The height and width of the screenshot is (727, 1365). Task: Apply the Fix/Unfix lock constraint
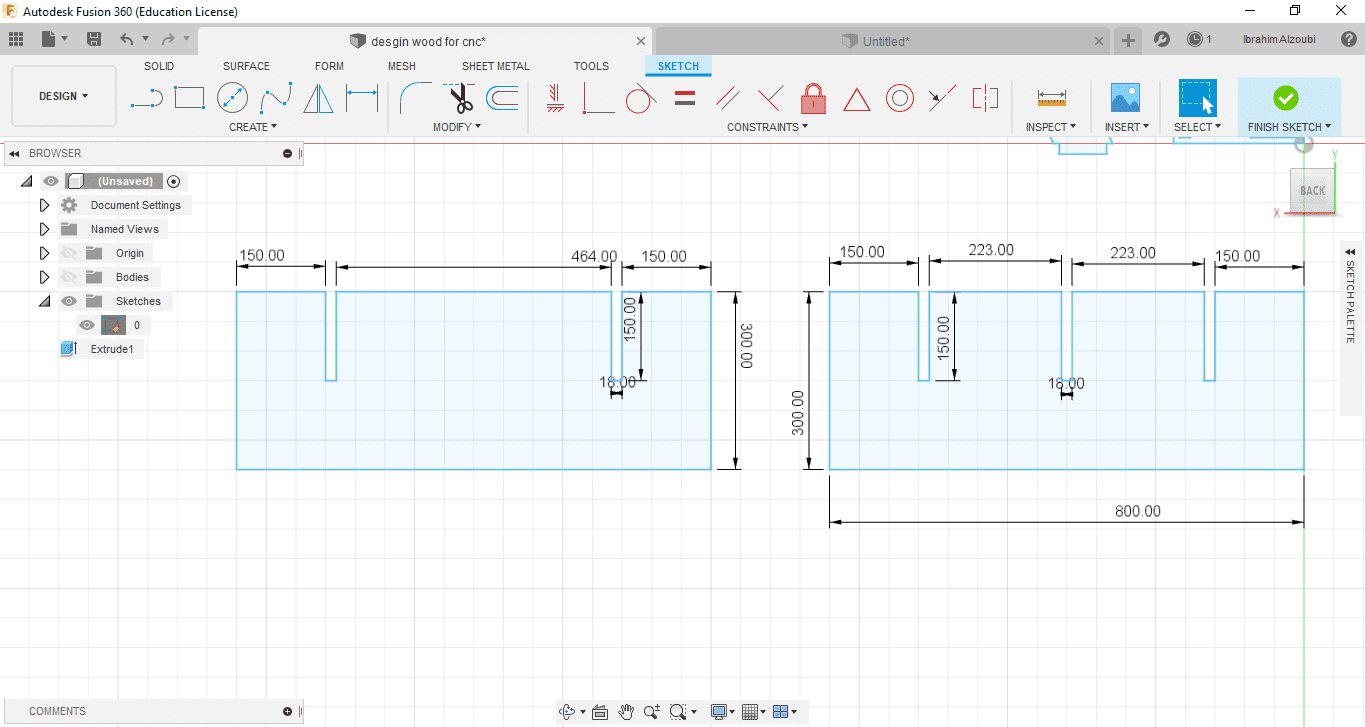(813, 98)
